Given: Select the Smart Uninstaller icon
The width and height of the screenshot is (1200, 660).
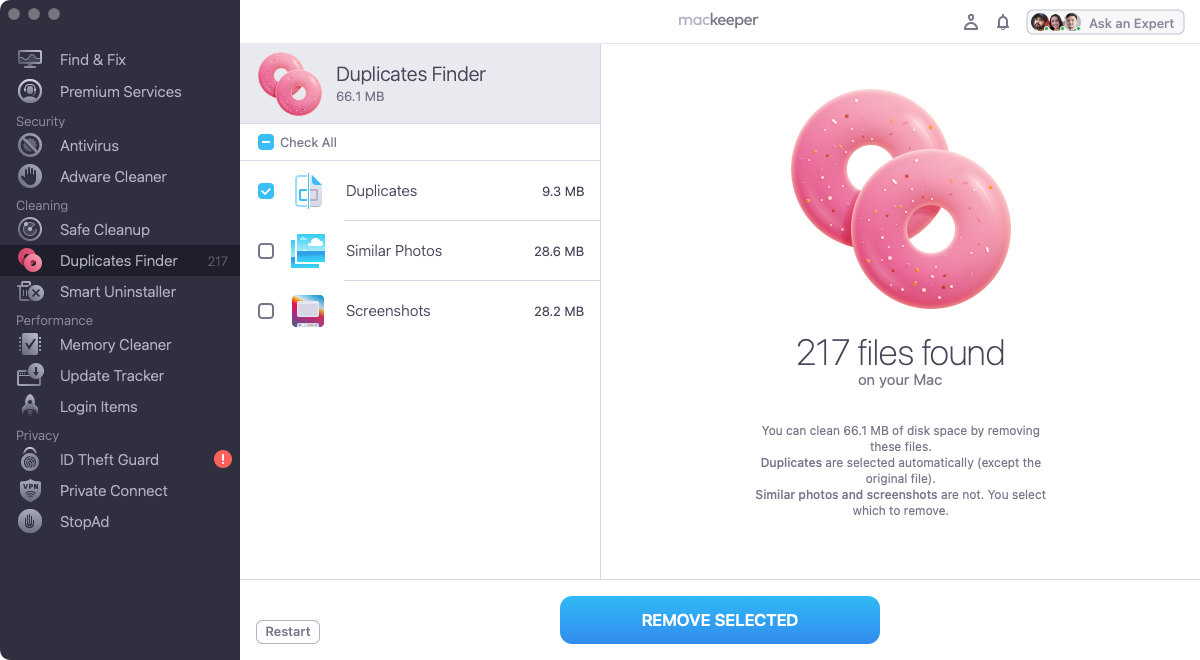Looking at the screenshot, I should coord(30,292).
